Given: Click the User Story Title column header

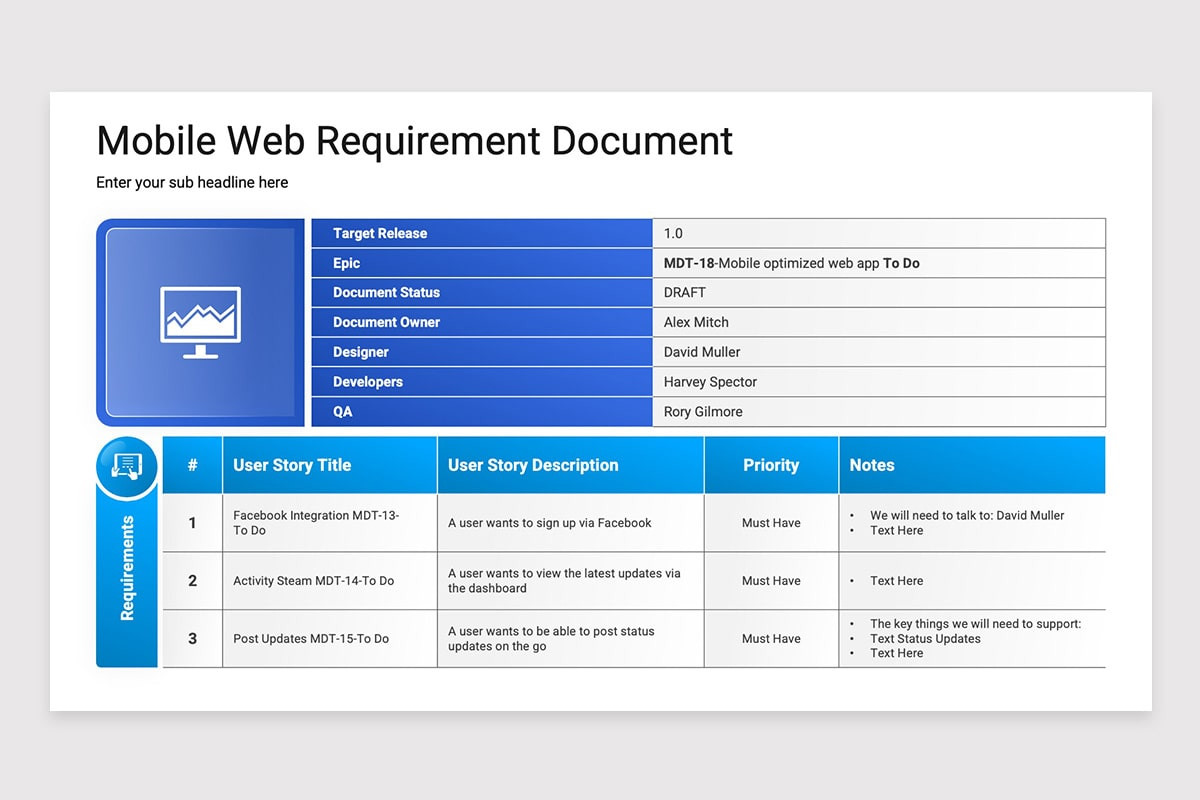Looking at the screenshot, I should pos(330,465).
